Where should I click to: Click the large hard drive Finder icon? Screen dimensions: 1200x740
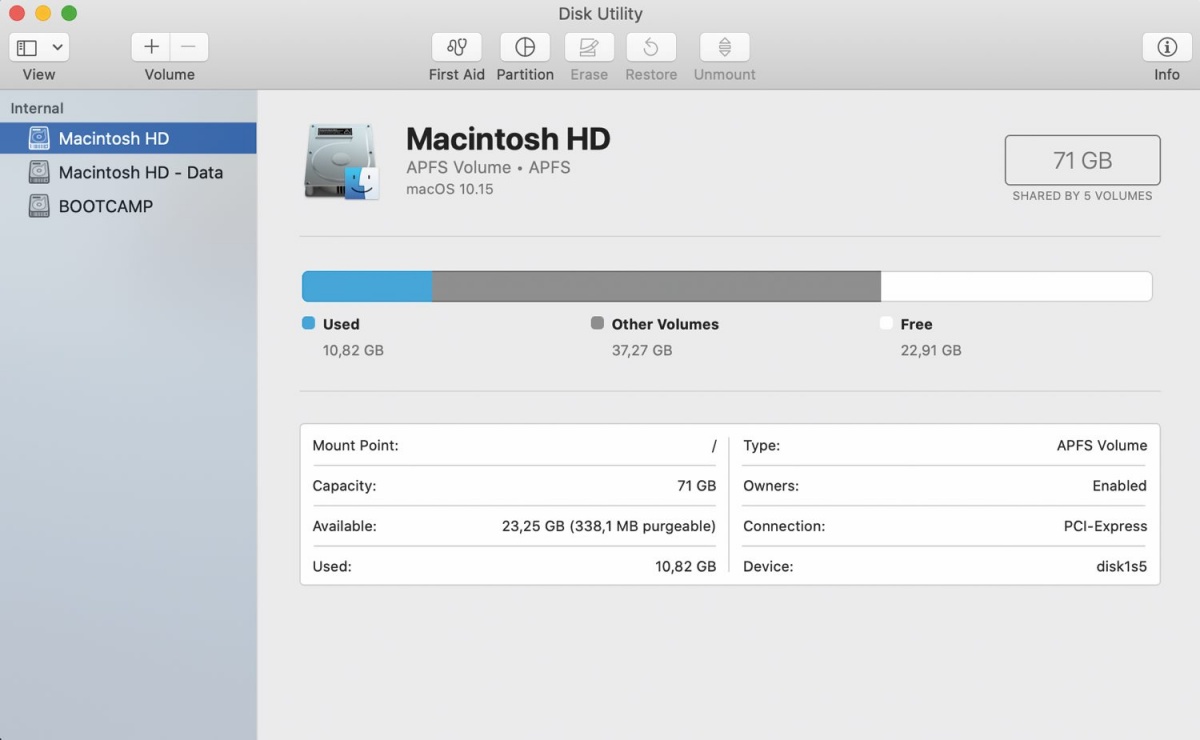pos(342,162)
